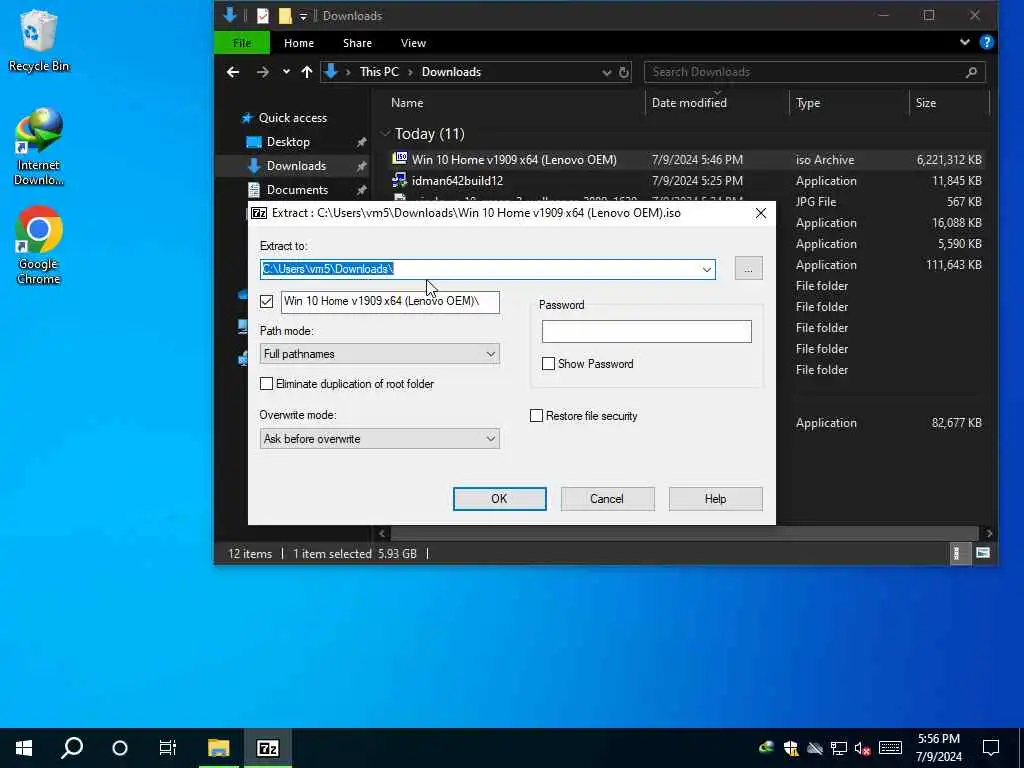Open Customize Quick Access Toolbar dropdown
This screenshot has width=1024, height=768.
(303, 16)
